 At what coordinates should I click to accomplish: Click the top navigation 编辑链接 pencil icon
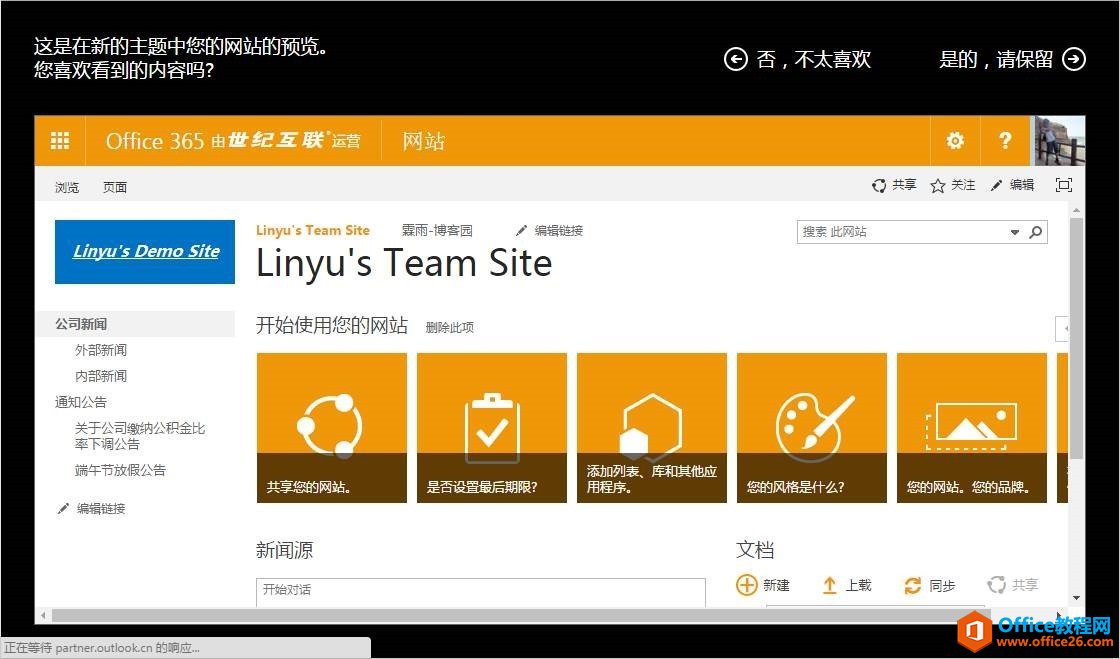point(521,230)
